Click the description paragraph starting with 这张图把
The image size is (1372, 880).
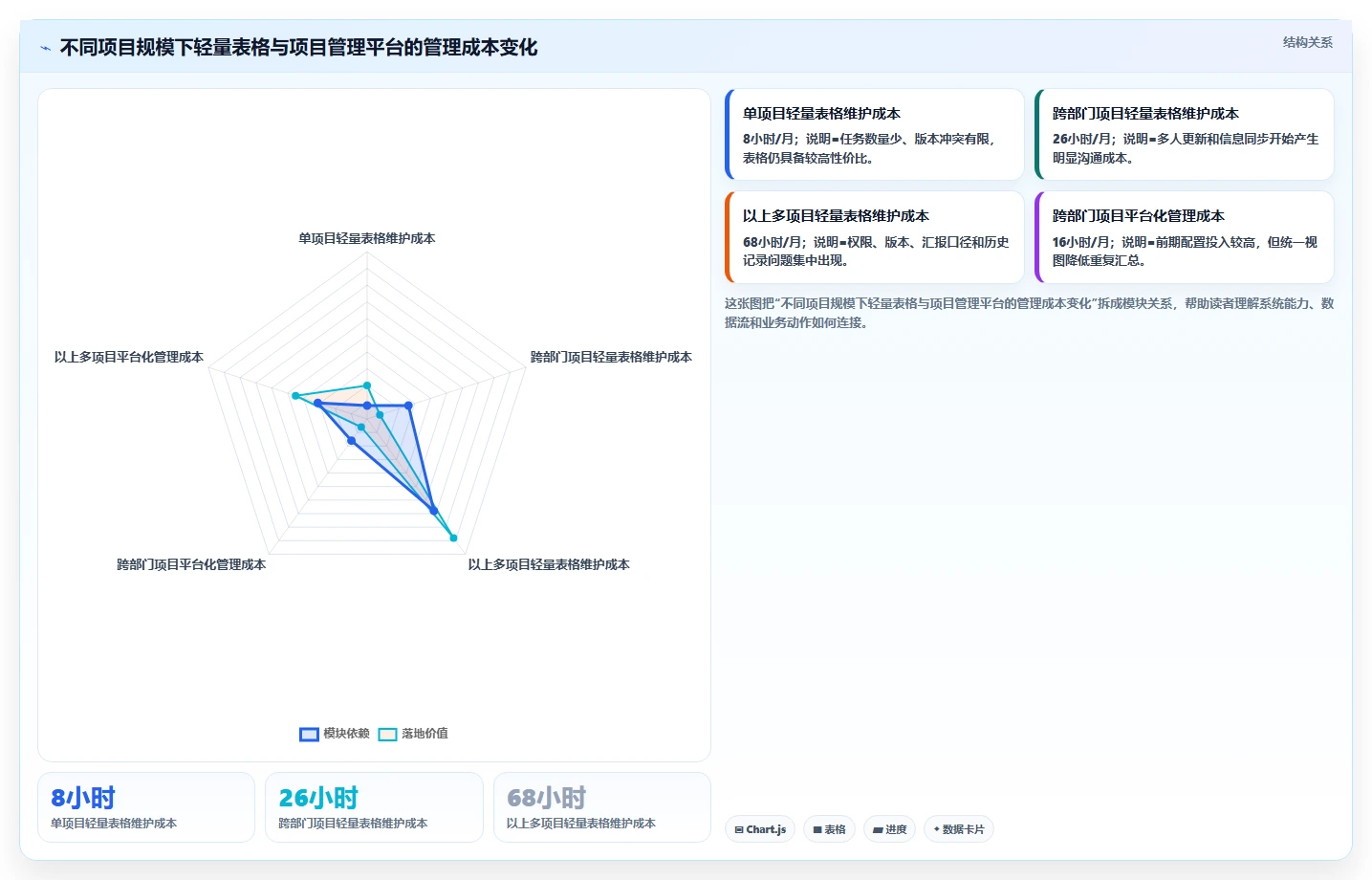1029,313
